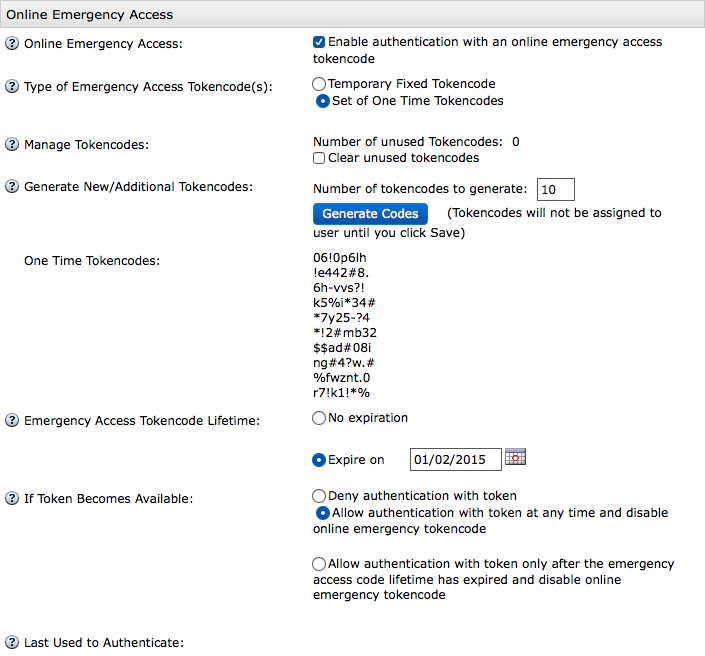The height and width of the screenshot is (656, 705).
Task: Click the number of tokencodes to generate field
Action: pos(556,189)
